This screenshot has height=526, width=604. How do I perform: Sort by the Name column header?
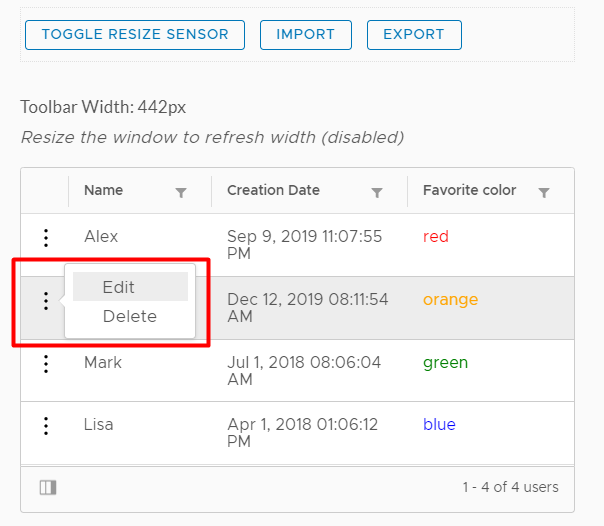coord(104,190)
